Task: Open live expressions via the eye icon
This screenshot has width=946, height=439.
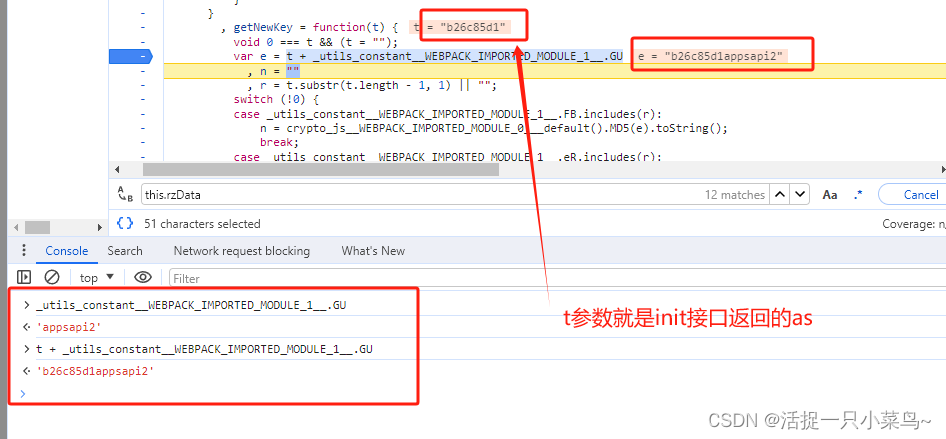Action: 143,277
